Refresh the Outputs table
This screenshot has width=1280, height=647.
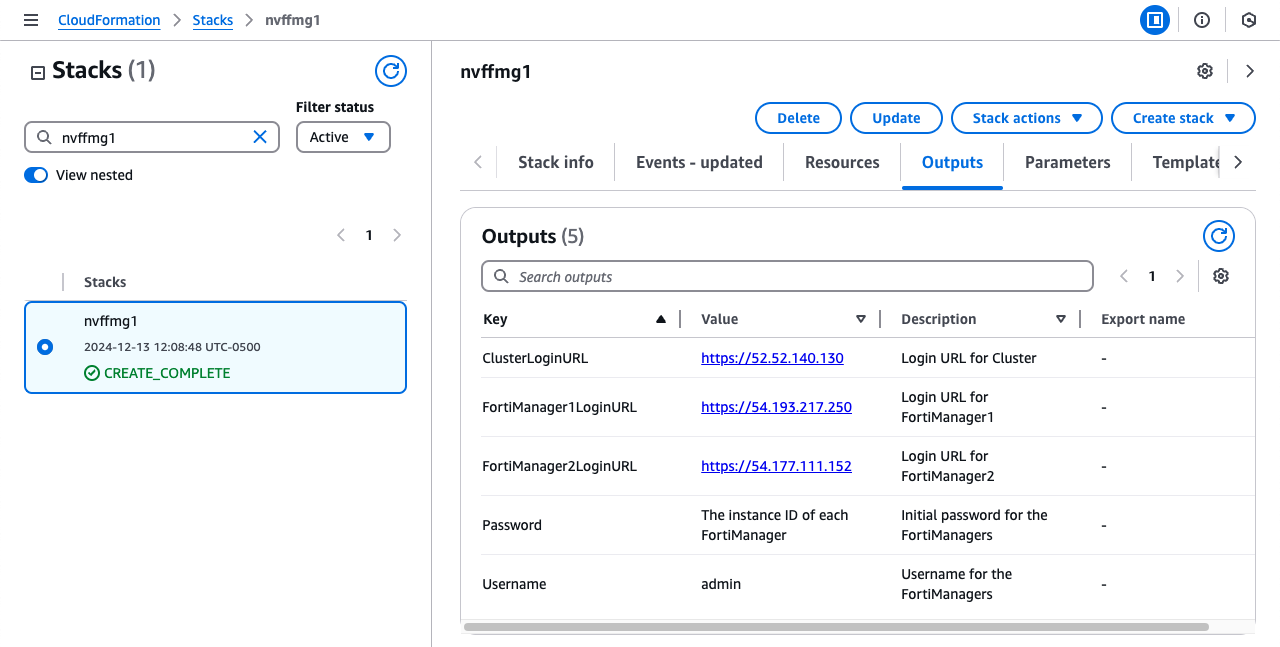[1218, 237]
